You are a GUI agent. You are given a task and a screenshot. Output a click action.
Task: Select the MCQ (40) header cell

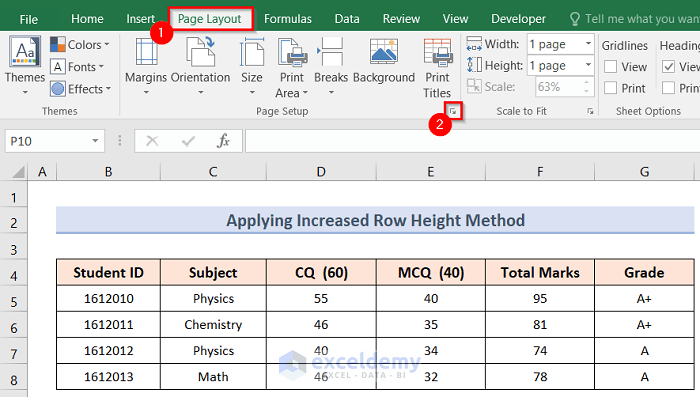coord(431,272)
